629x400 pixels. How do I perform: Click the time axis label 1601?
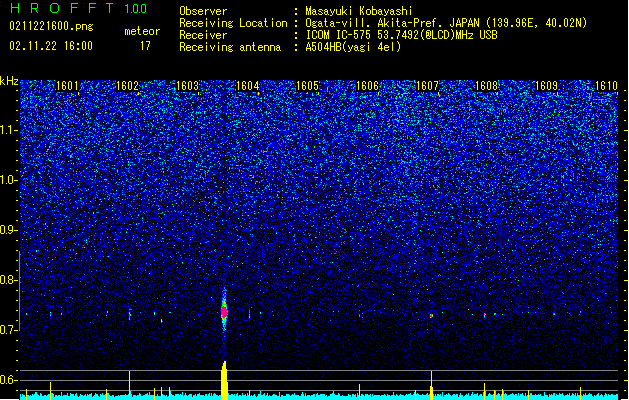[x=67, y=85]
